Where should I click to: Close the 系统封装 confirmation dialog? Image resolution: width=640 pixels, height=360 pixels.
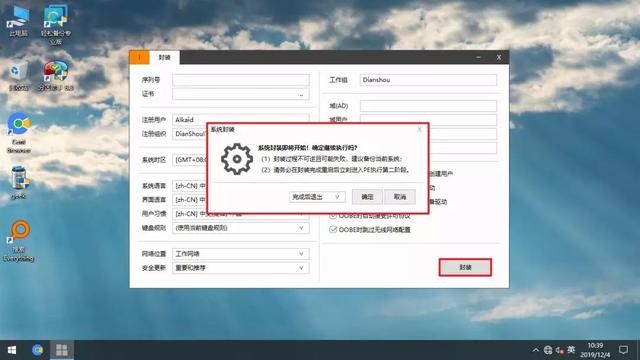click(419, 129)
